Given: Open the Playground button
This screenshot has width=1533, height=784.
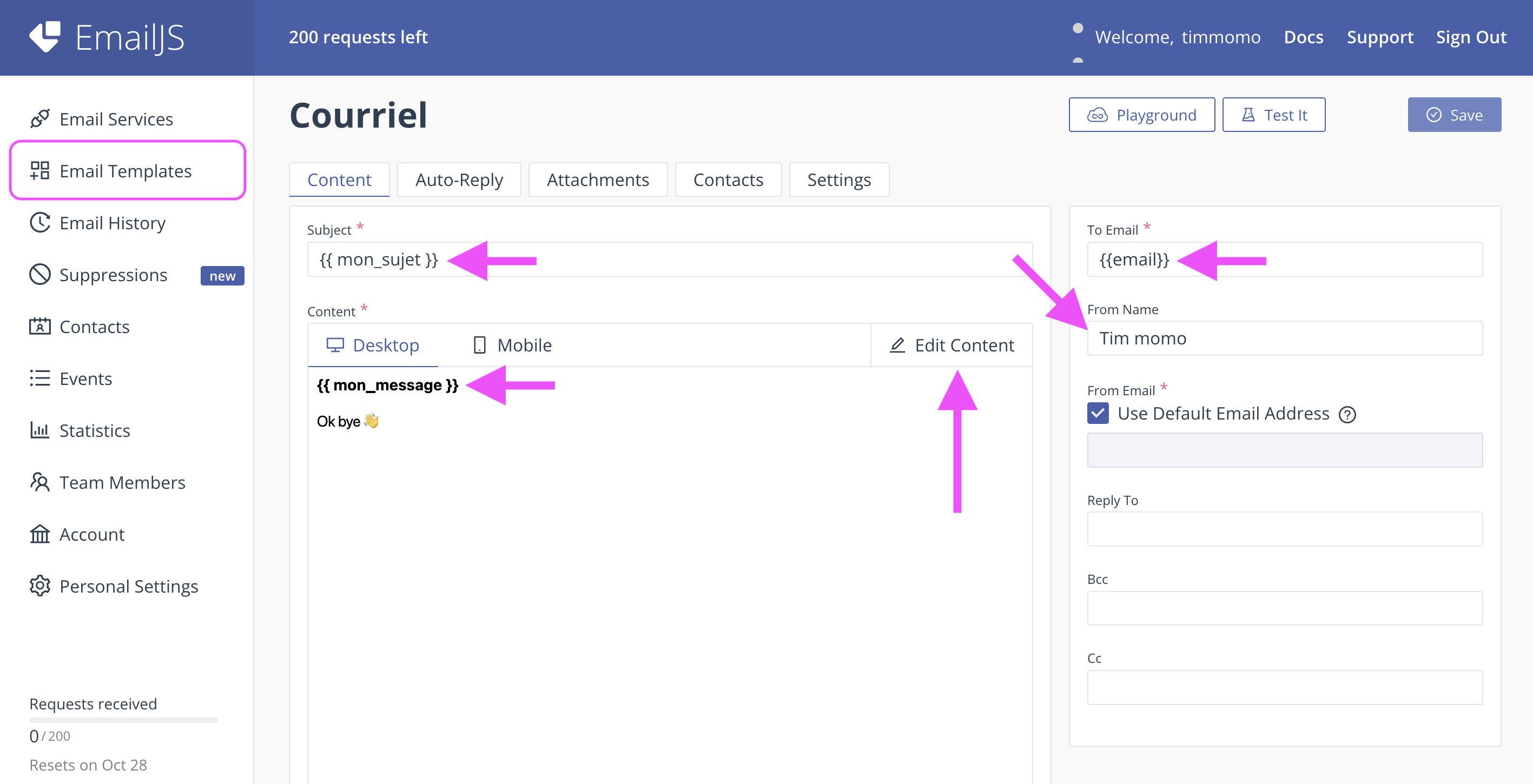Looking at the screenshot, I should pyautogui.click(x=1141, y=115).
